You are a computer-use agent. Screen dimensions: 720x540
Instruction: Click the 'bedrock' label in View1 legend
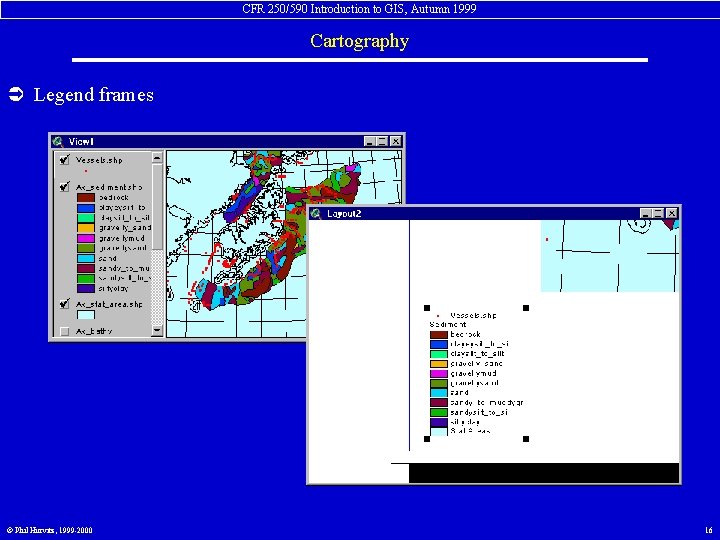tap(114, 197)
